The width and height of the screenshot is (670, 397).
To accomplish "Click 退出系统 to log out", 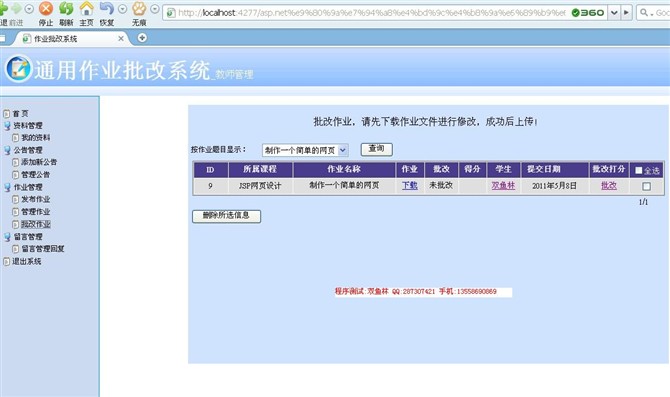I will pos(26,262).
